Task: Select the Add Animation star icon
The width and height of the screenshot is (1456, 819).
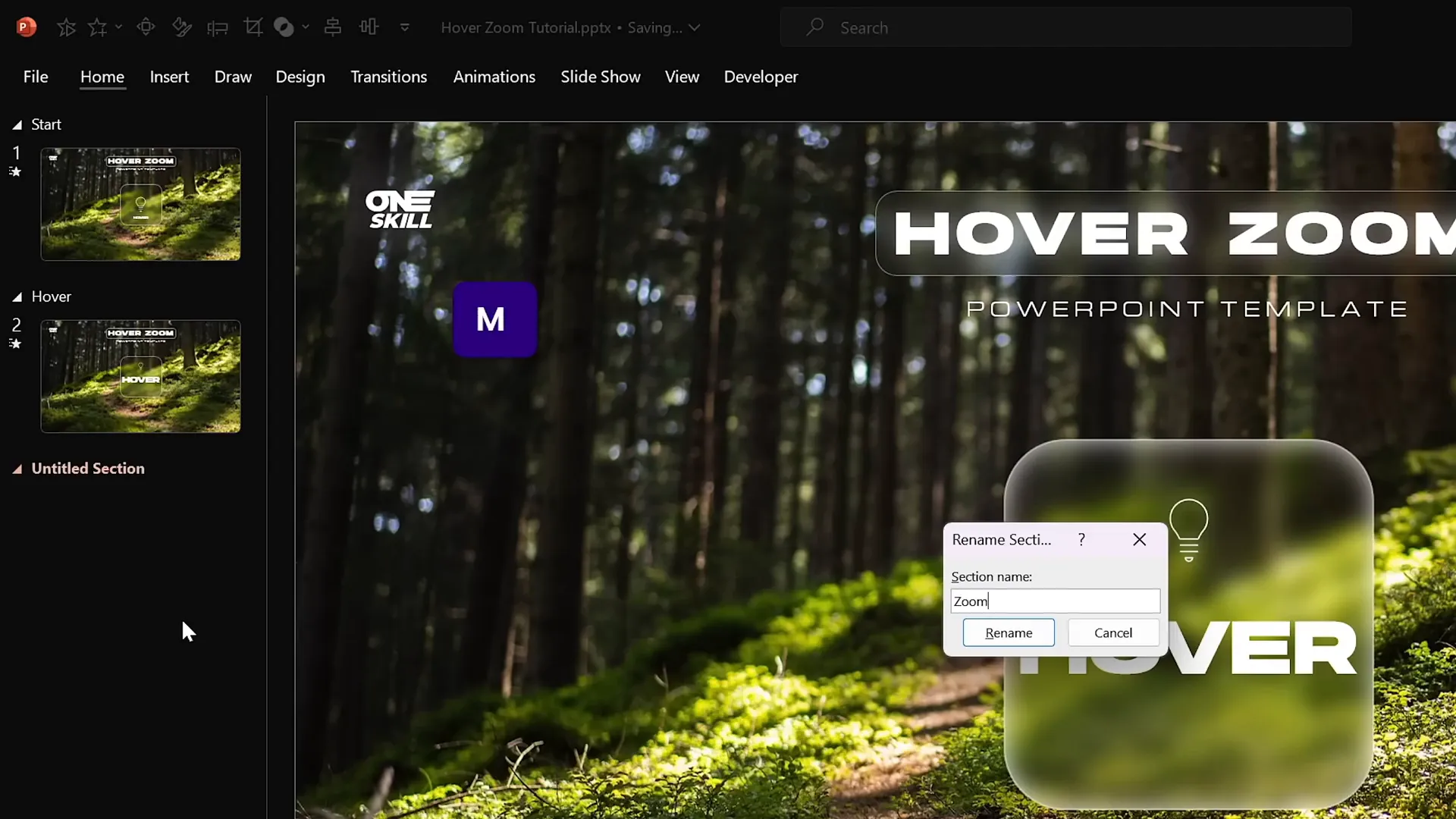Action: 99,27
